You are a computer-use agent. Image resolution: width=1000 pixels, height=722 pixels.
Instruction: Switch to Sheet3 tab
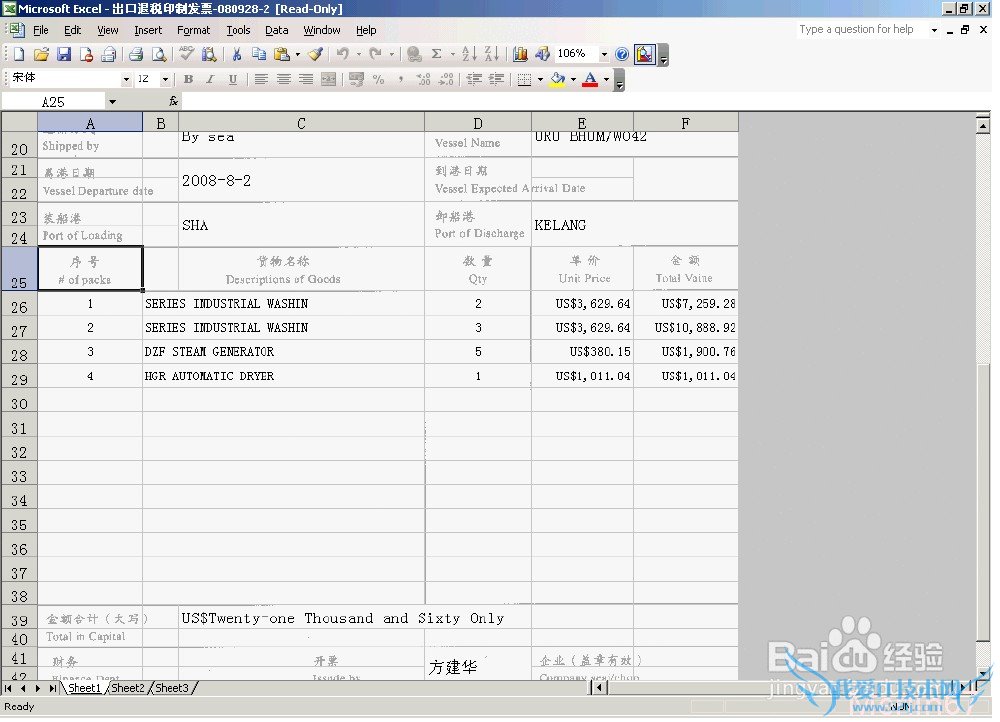pyautogui.click(x=172, y=688)
